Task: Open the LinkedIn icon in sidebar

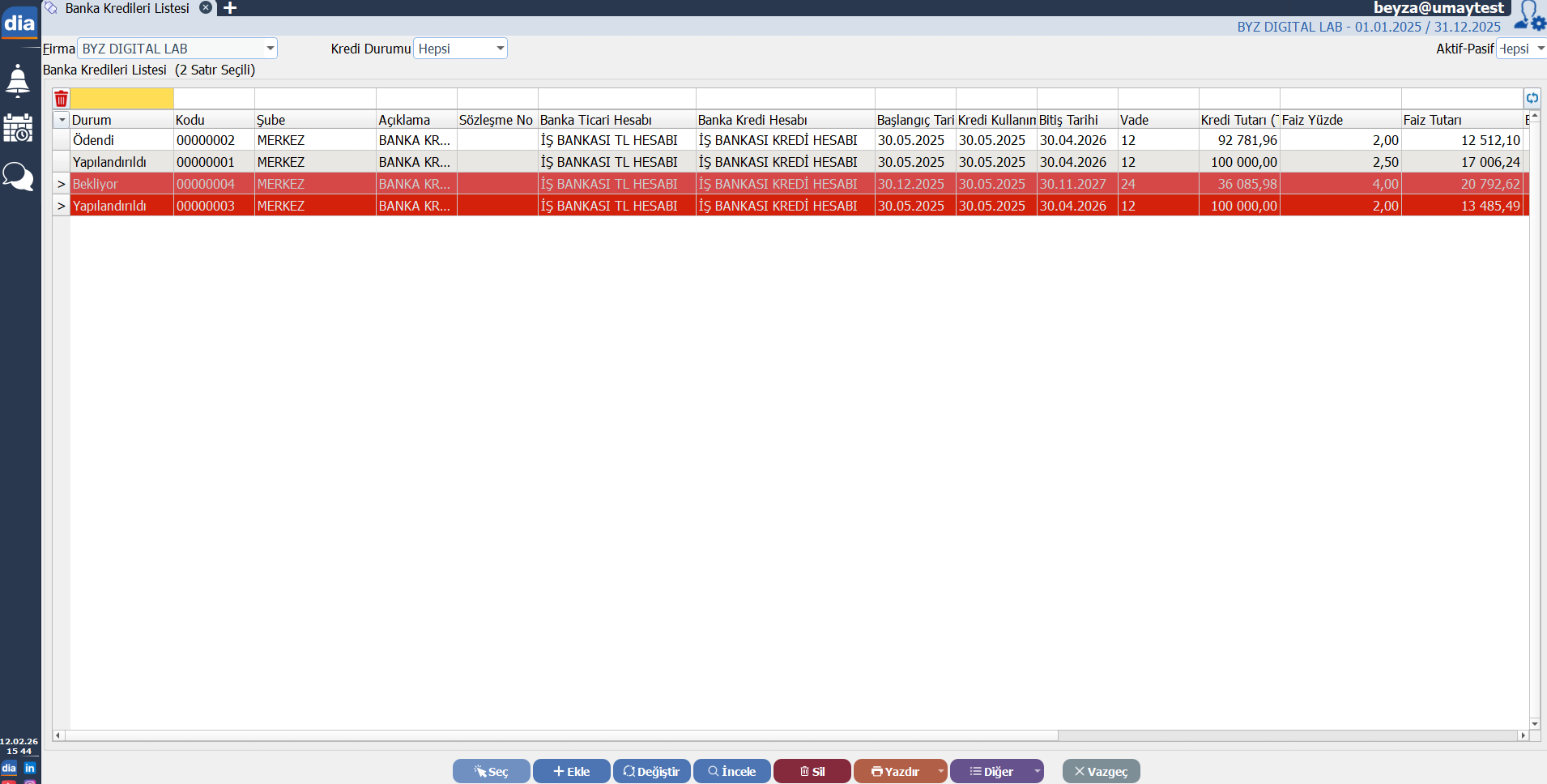Action: pos(30,768)
